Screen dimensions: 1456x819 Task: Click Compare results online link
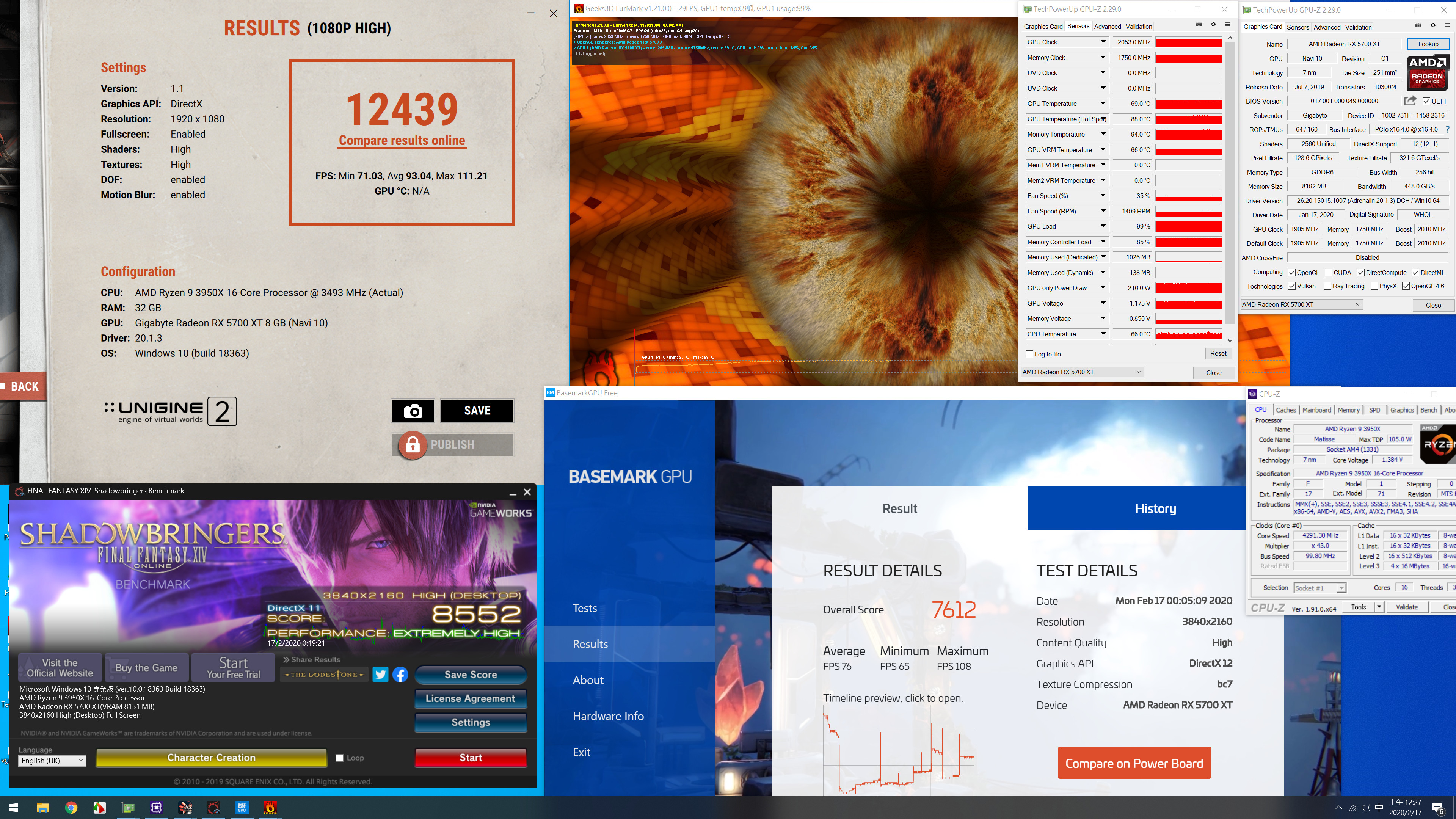402,141
